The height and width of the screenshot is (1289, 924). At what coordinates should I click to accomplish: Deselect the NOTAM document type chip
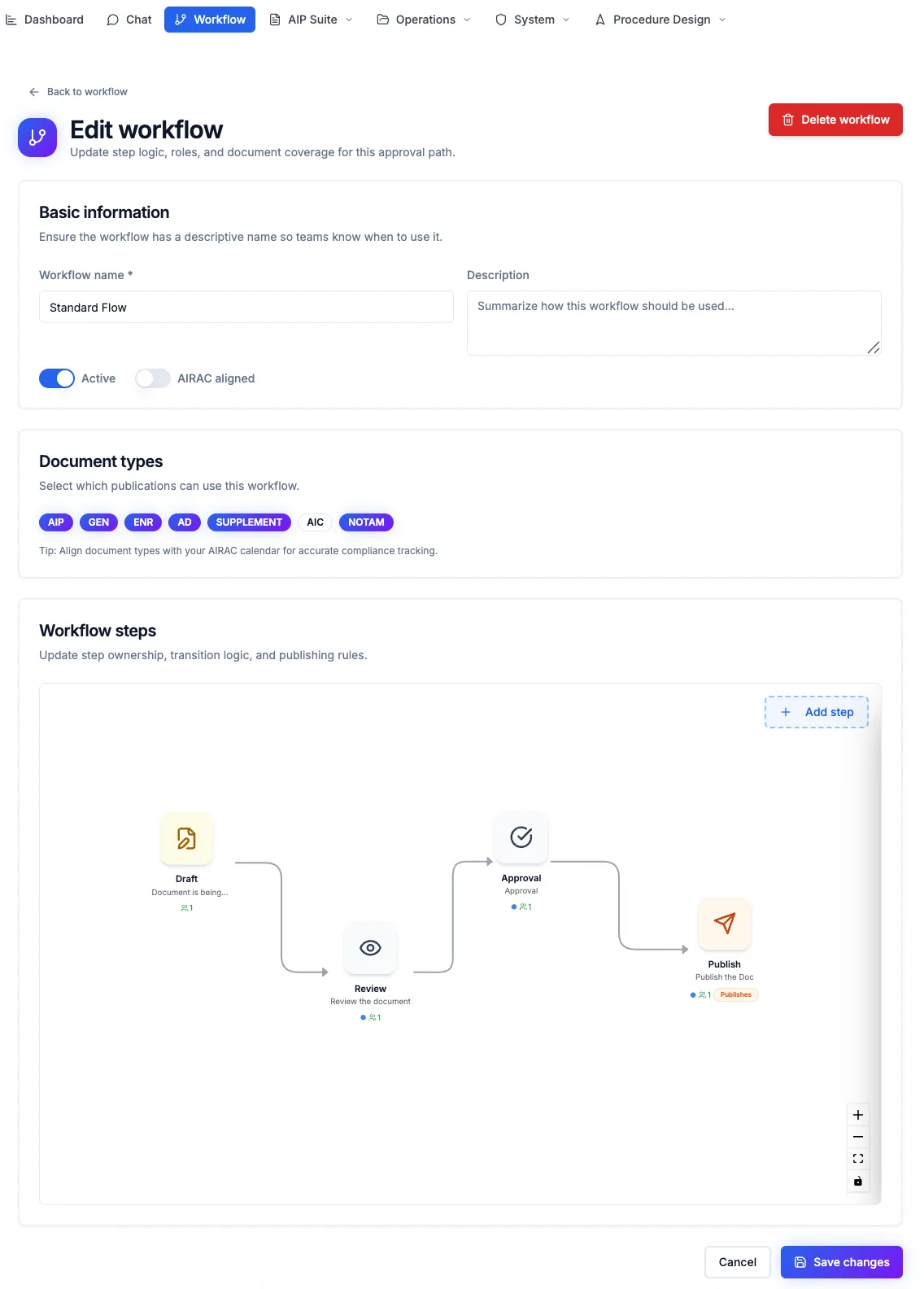366,522
